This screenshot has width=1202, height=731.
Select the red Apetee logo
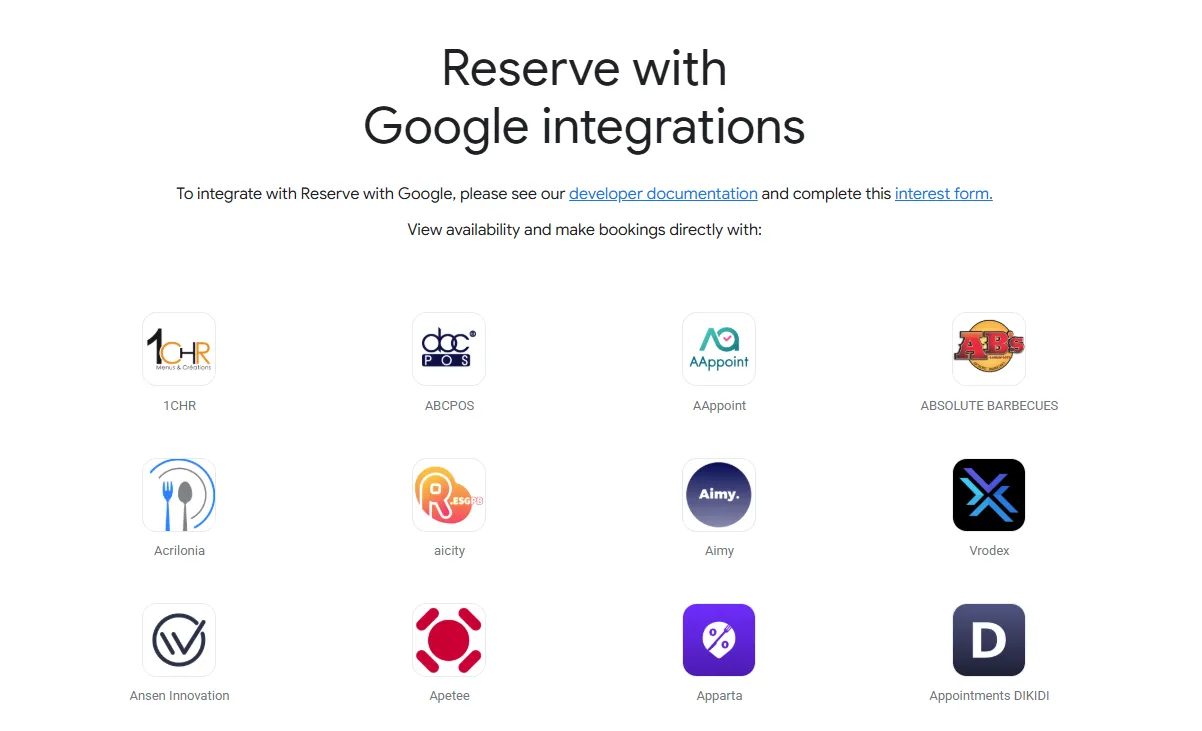pos(449,640)
